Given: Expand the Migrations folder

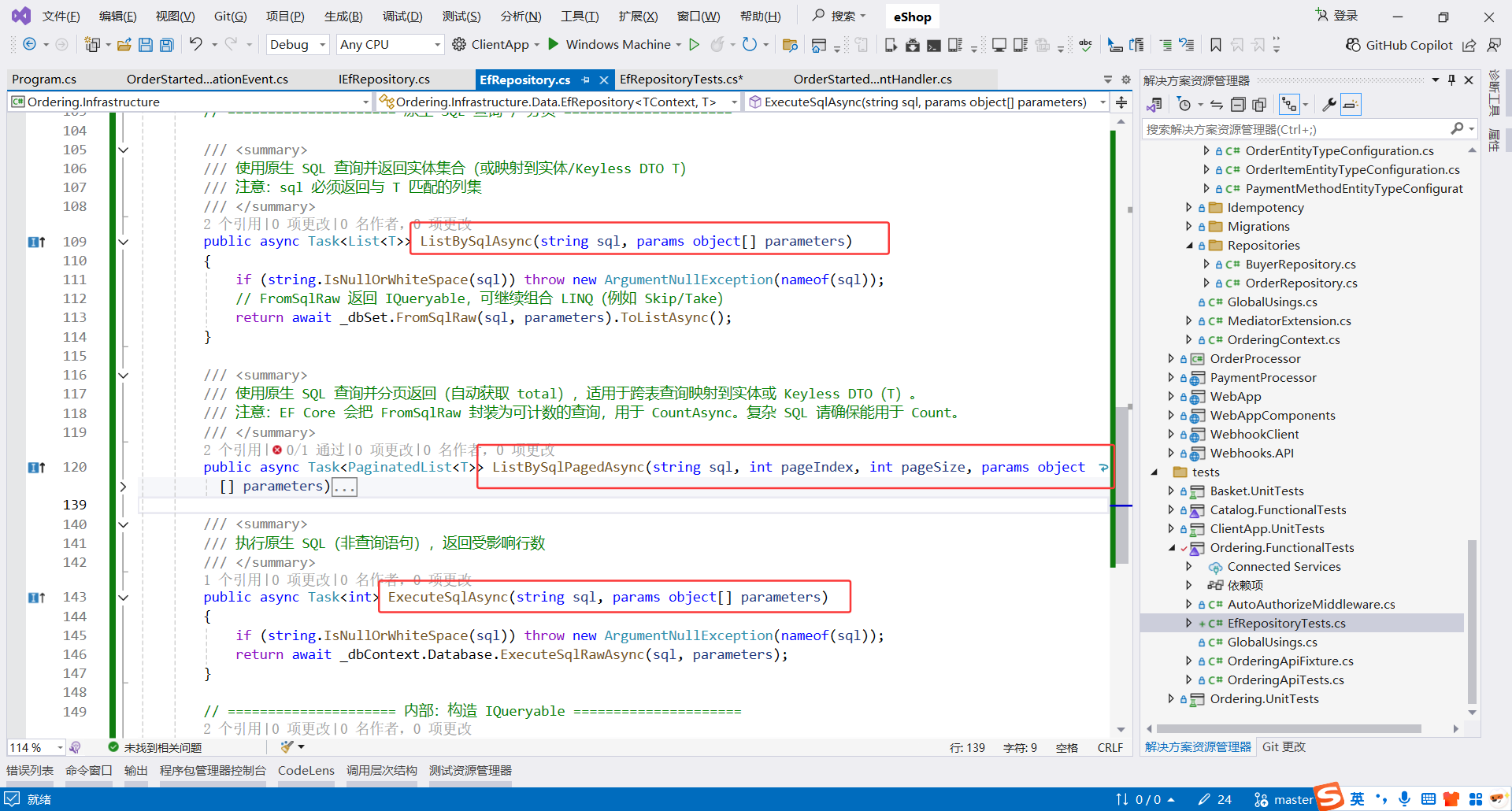Looking at the screenshot, I should (1189, 227).
